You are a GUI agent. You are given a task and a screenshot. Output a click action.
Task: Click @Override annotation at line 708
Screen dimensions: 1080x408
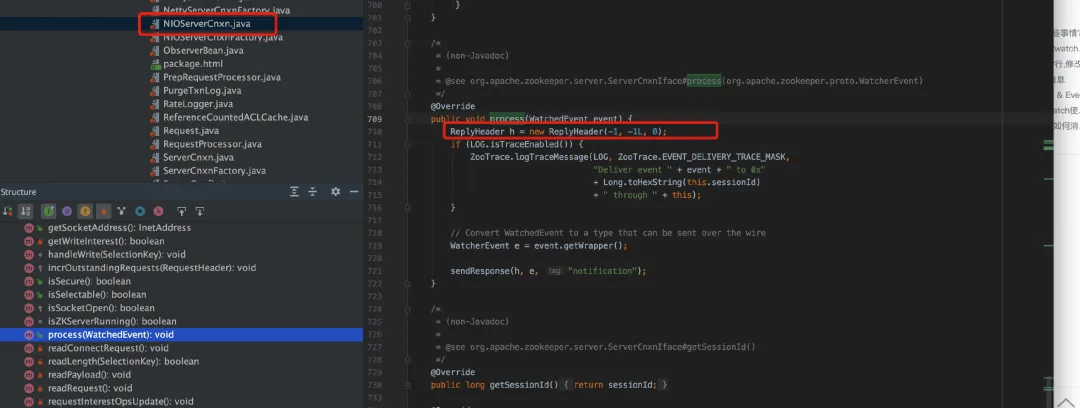[453, 106]
